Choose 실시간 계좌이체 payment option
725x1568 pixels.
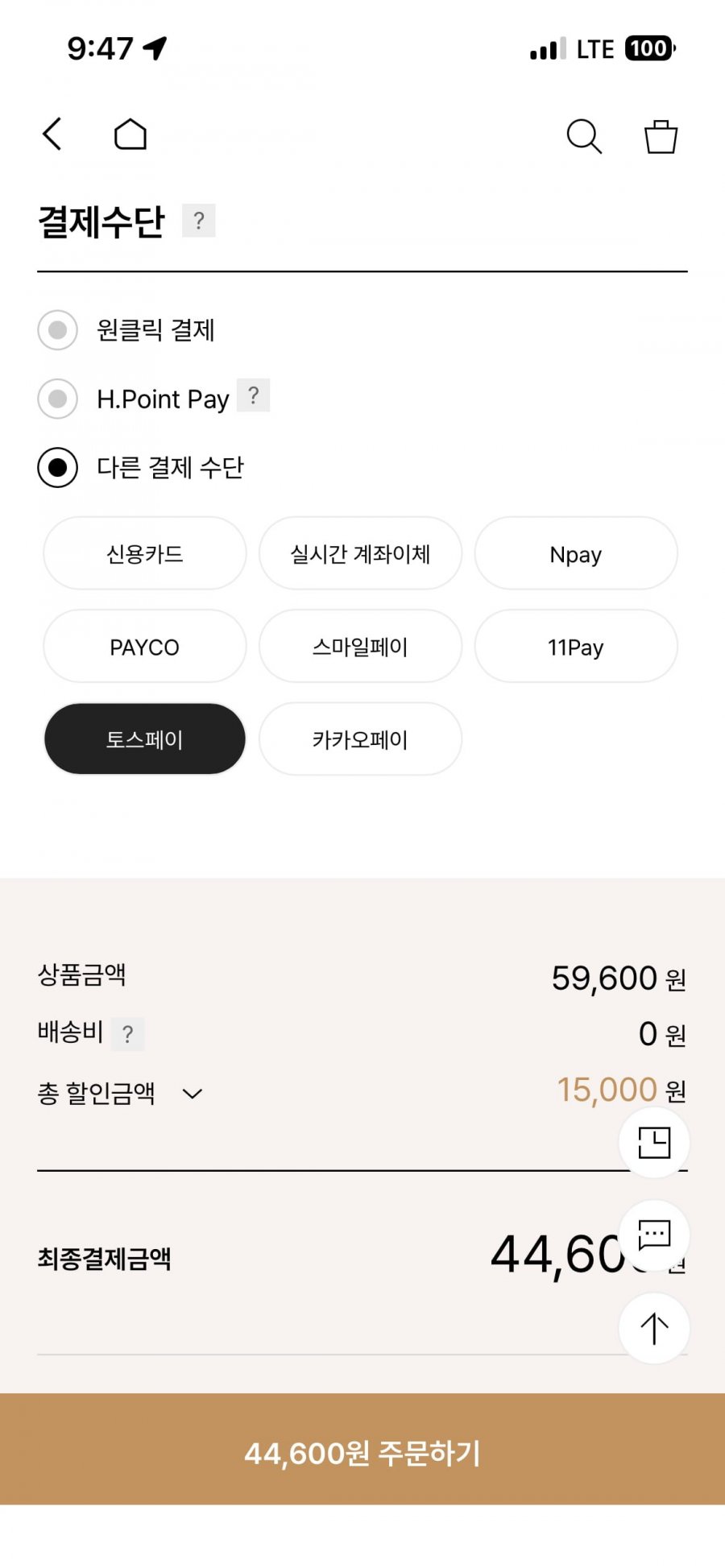(360, 554)
